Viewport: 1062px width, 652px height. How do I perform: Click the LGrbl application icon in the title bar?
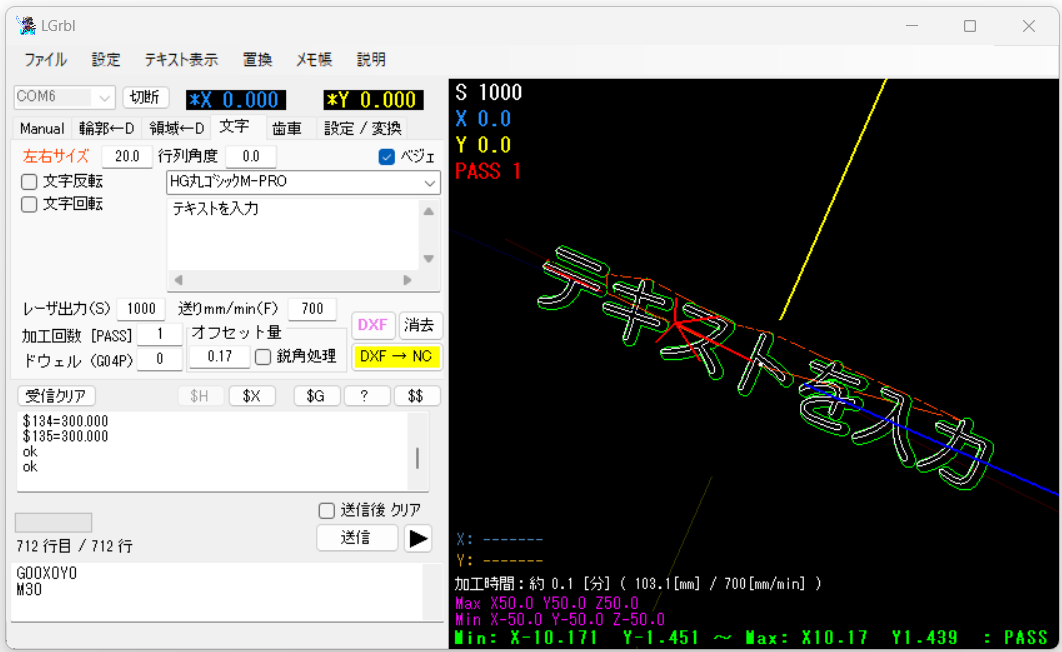click(x=27, y=26)
